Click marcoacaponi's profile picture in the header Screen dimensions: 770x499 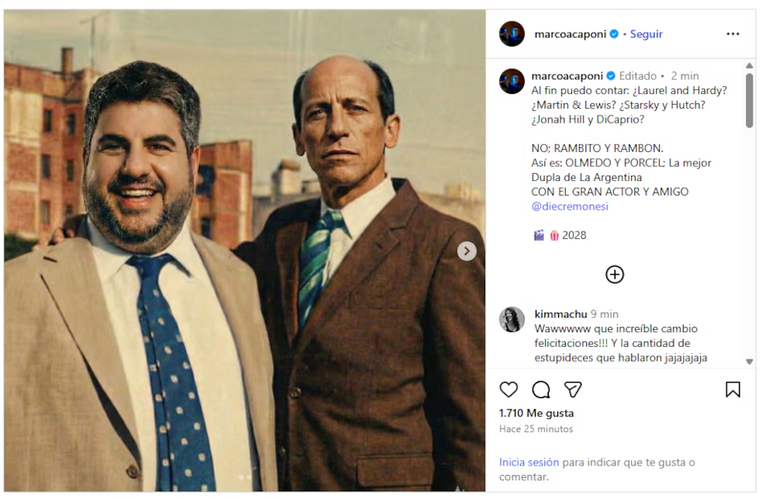pyautogui.click(x=512, y=34)
